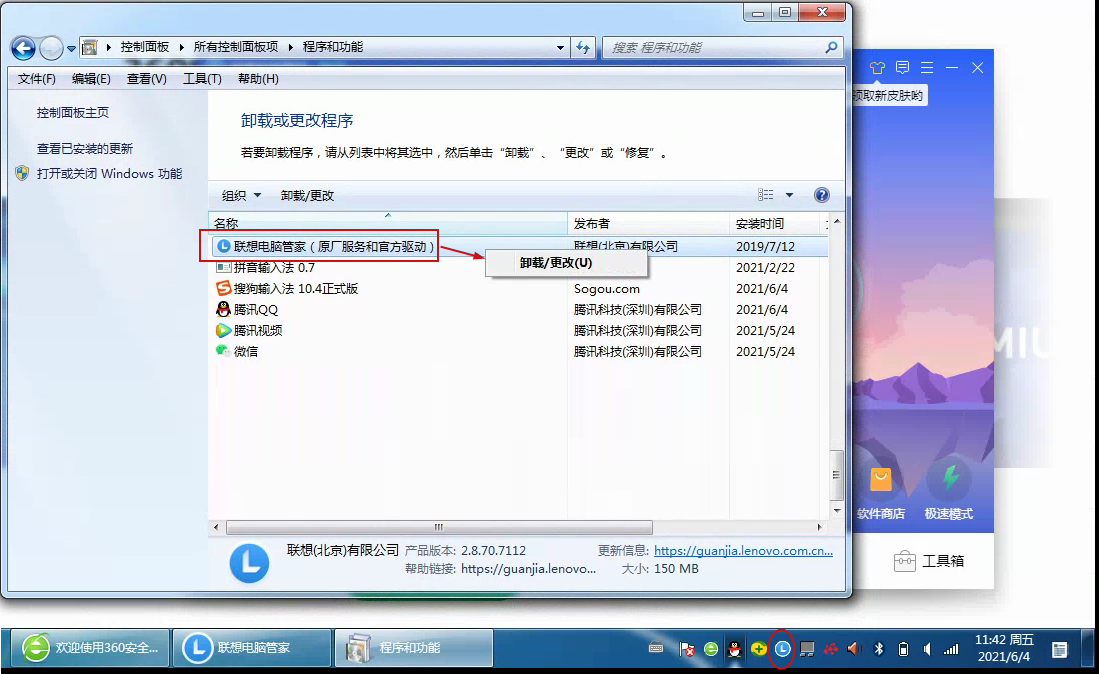
Task: Switch to 欢迎使用360安全 taskbar item
Action: (x=90, y=648)
